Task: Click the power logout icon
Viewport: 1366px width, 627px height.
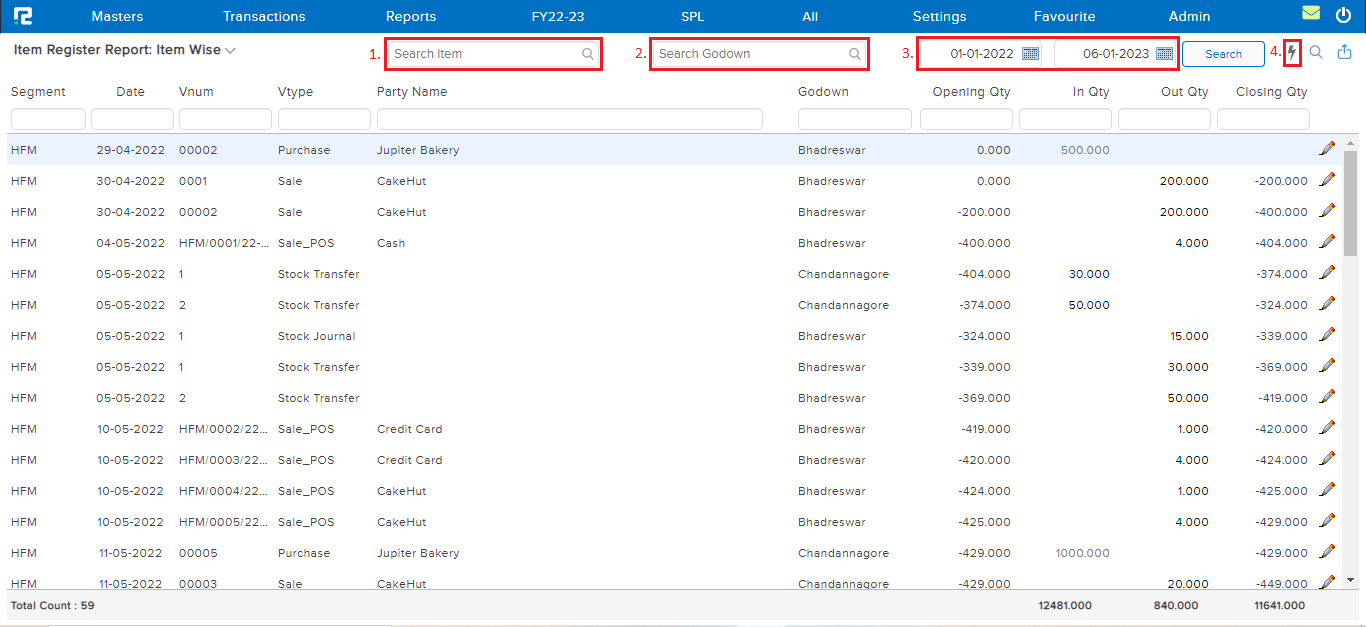Action: (1343, 15)
